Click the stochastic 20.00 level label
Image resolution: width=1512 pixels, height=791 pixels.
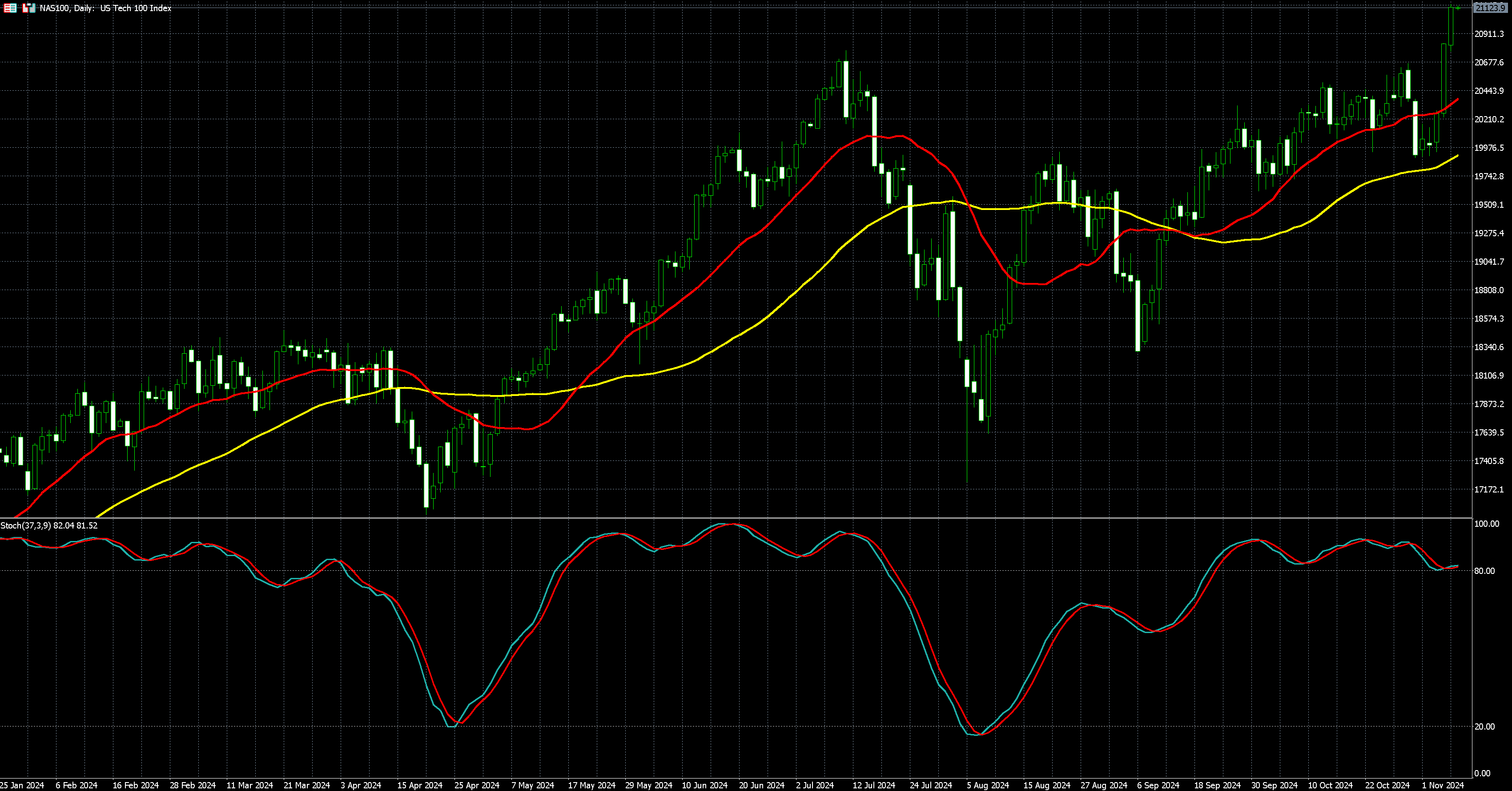click(1484, 726)
